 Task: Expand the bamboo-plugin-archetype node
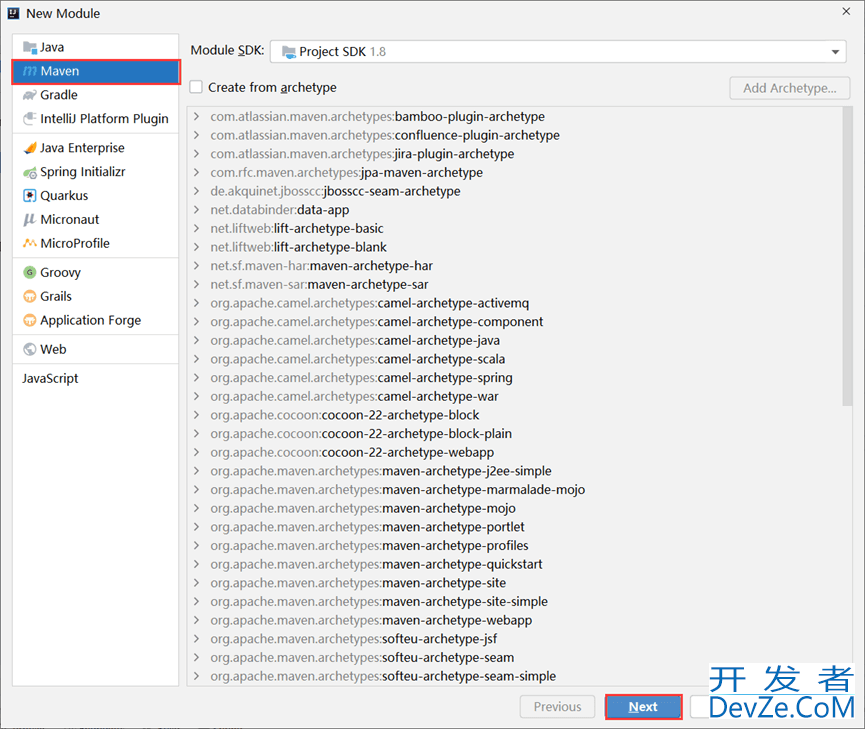pos(196,116)
